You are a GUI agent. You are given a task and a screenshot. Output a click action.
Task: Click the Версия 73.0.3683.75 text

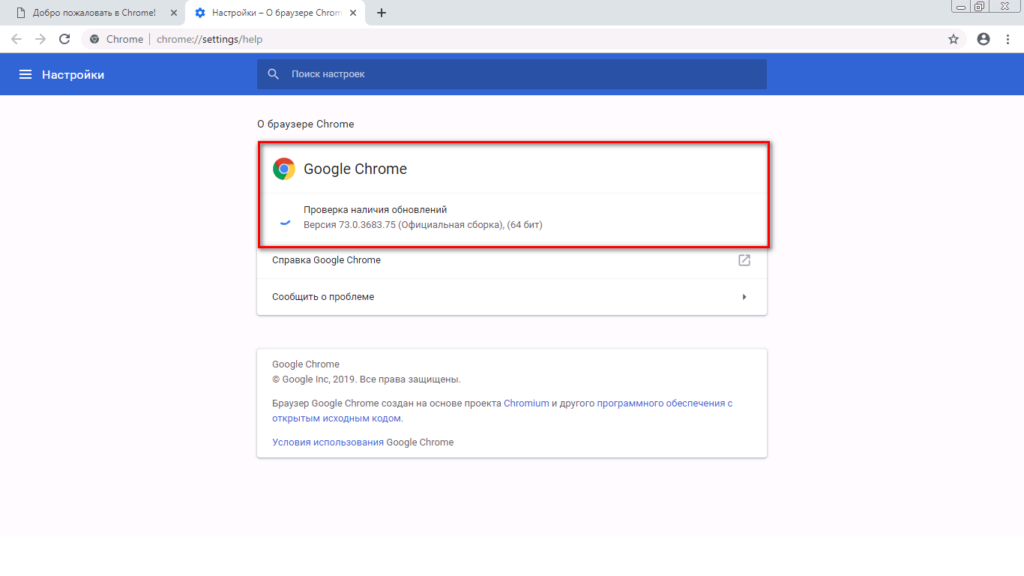click(x=423, y=225)
